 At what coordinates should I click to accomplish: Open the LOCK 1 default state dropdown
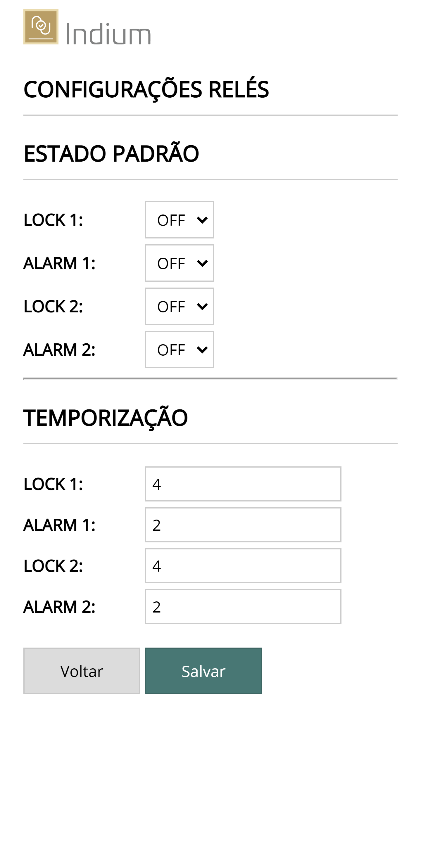(x=179, y=220)
